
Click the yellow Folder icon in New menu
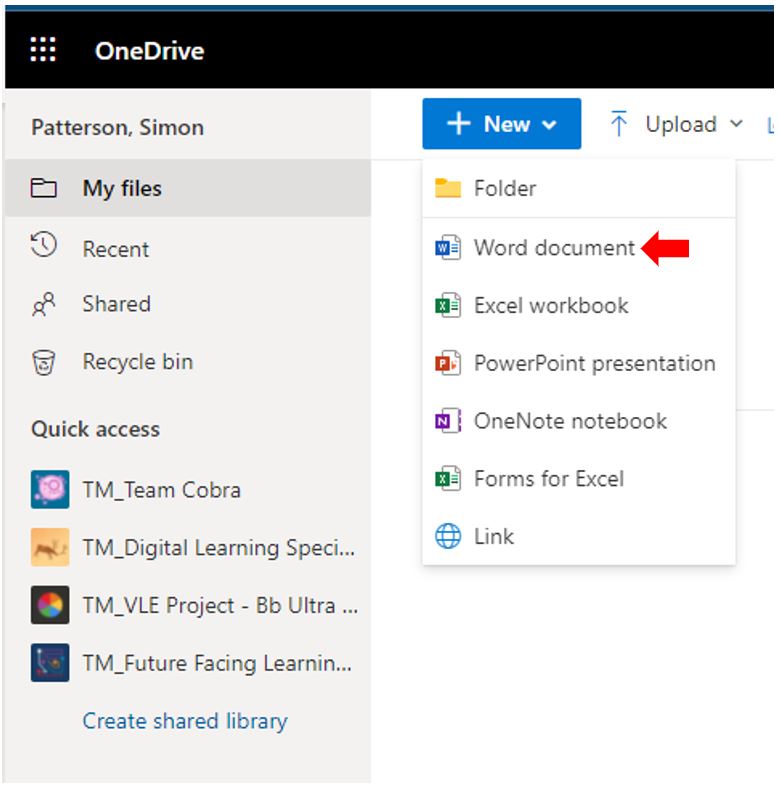[x=448, y=188]
